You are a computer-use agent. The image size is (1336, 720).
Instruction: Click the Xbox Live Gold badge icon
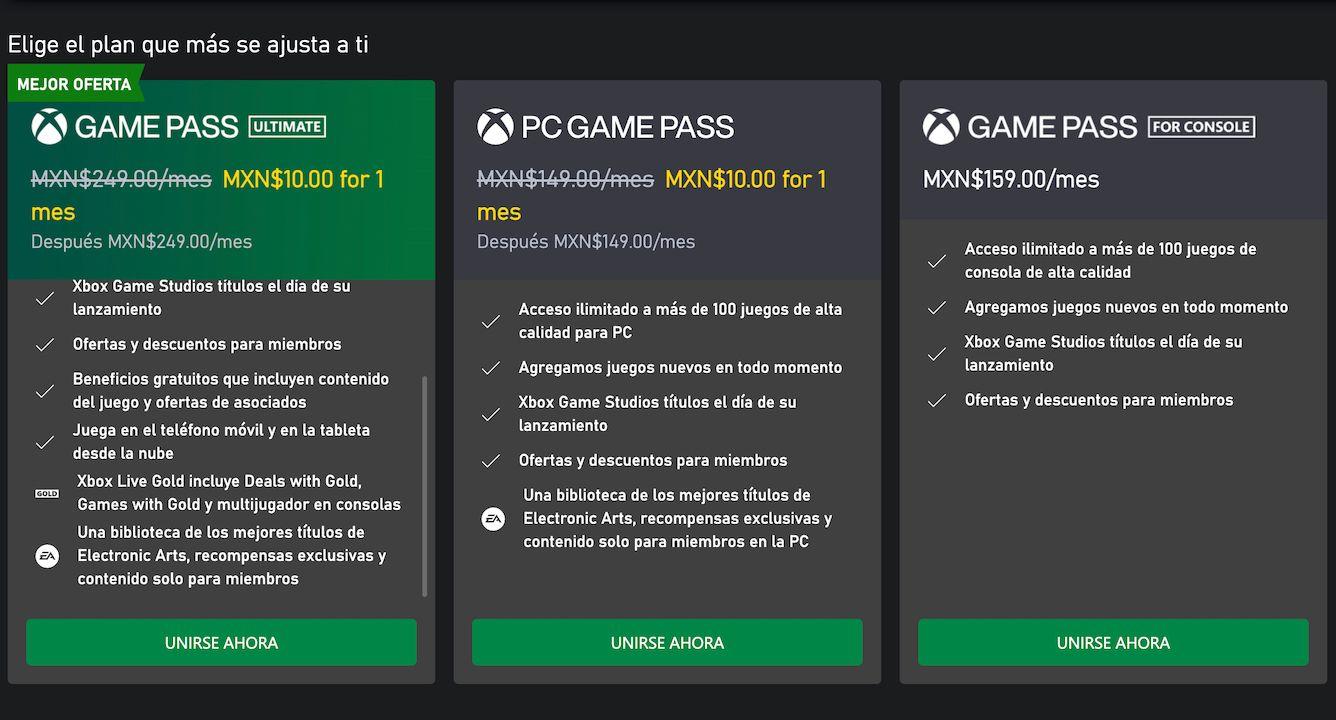click(47, 494)
